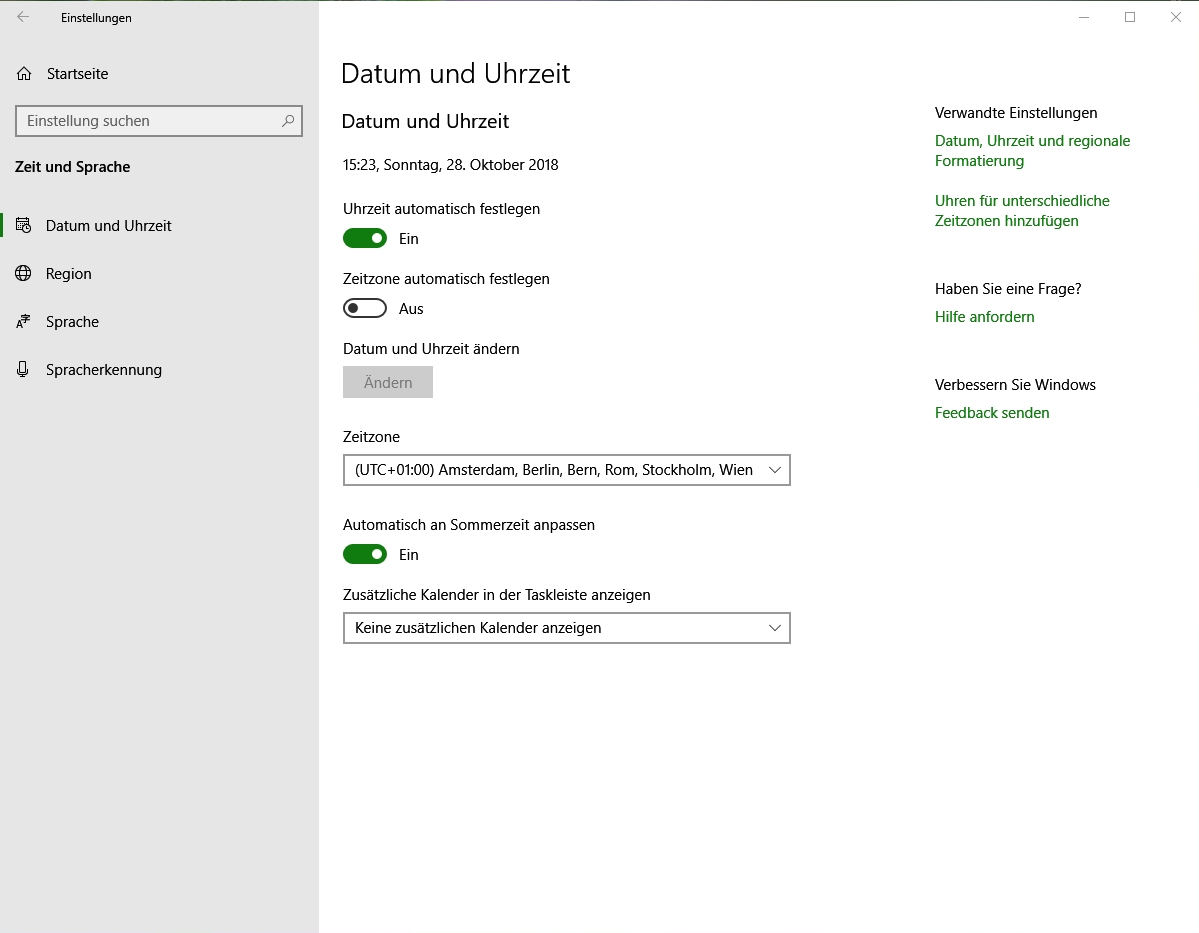Close the Einstellungen window
Image resolution: width=1199 pixels, height=933 pixels.
click(x=1175, y=17)
